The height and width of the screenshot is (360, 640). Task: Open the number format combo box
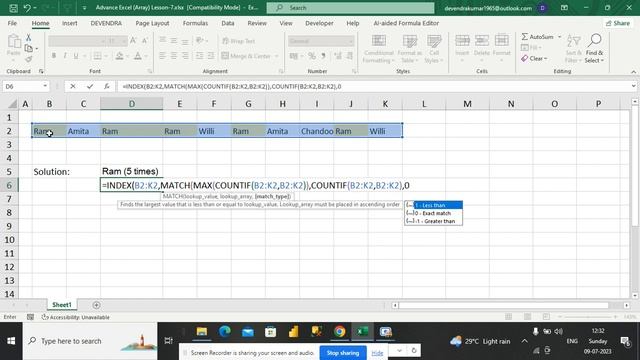321,41
